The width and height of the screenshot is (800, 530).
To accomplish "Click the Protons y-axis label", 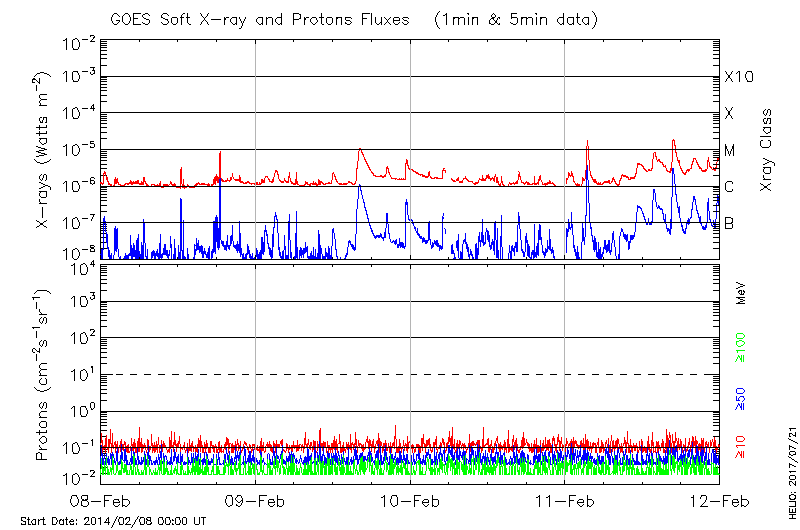I will click(43, 375).
